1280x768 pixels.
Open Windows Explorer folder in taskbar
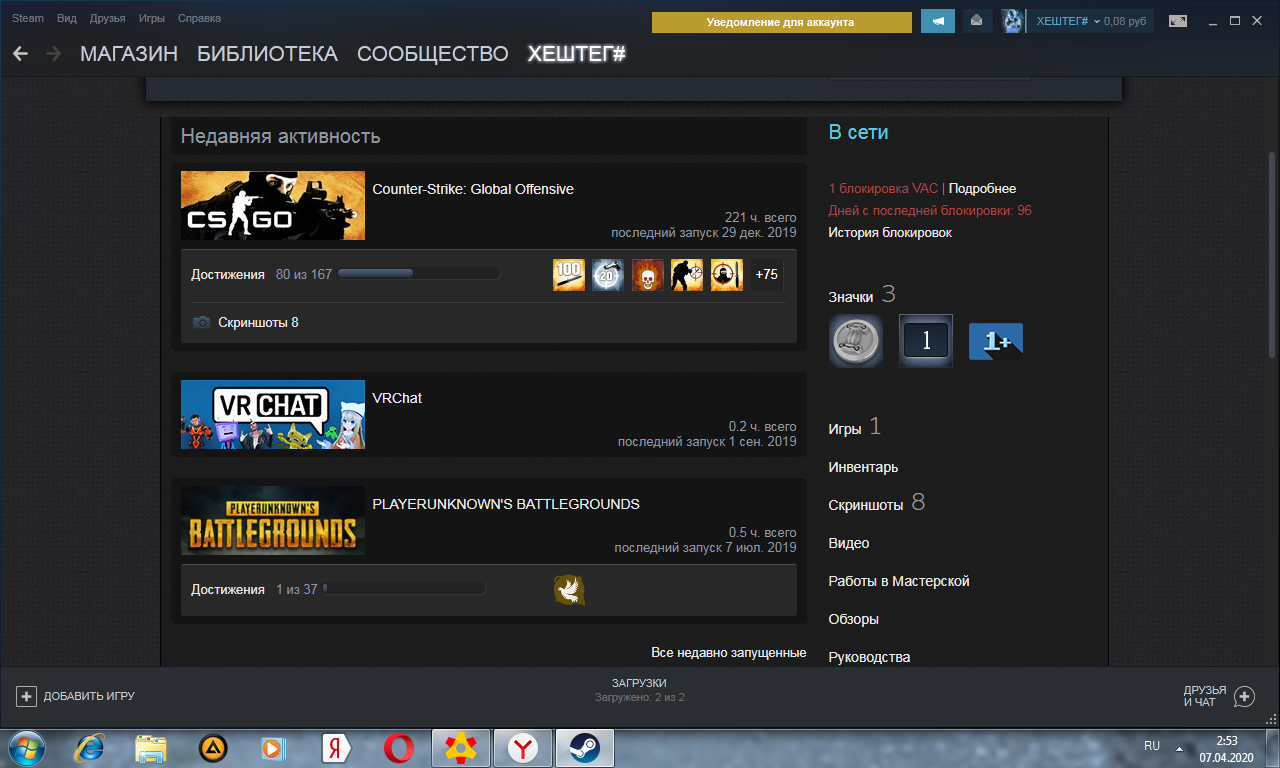(151, 747)
